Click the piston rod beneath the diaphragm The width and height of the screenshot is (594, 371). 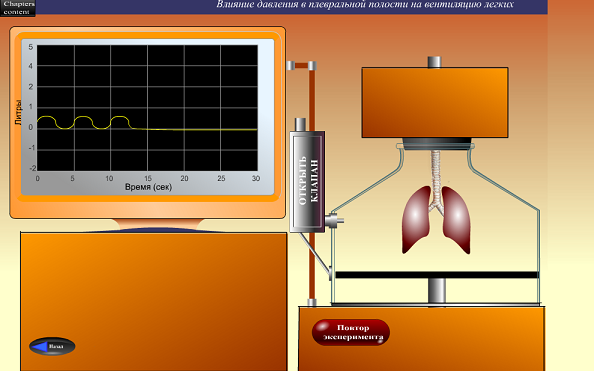(437, 291)
